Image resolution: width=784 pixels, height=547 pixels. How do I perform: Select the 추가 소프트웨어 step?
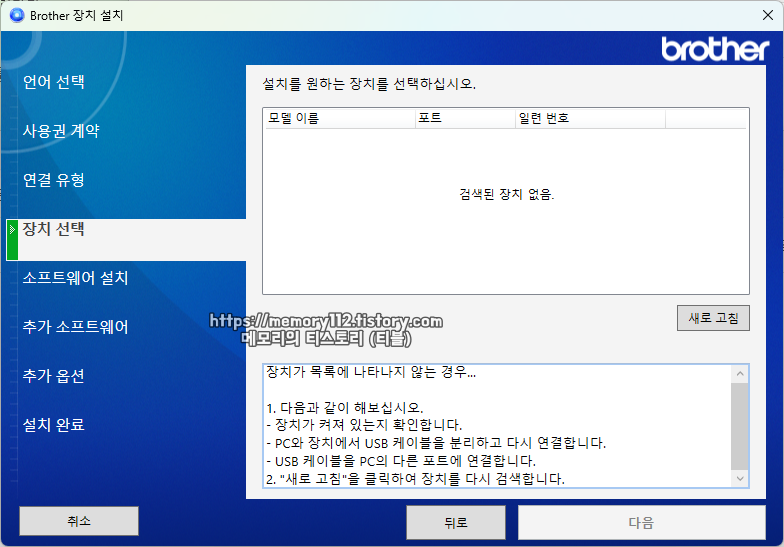76,326
